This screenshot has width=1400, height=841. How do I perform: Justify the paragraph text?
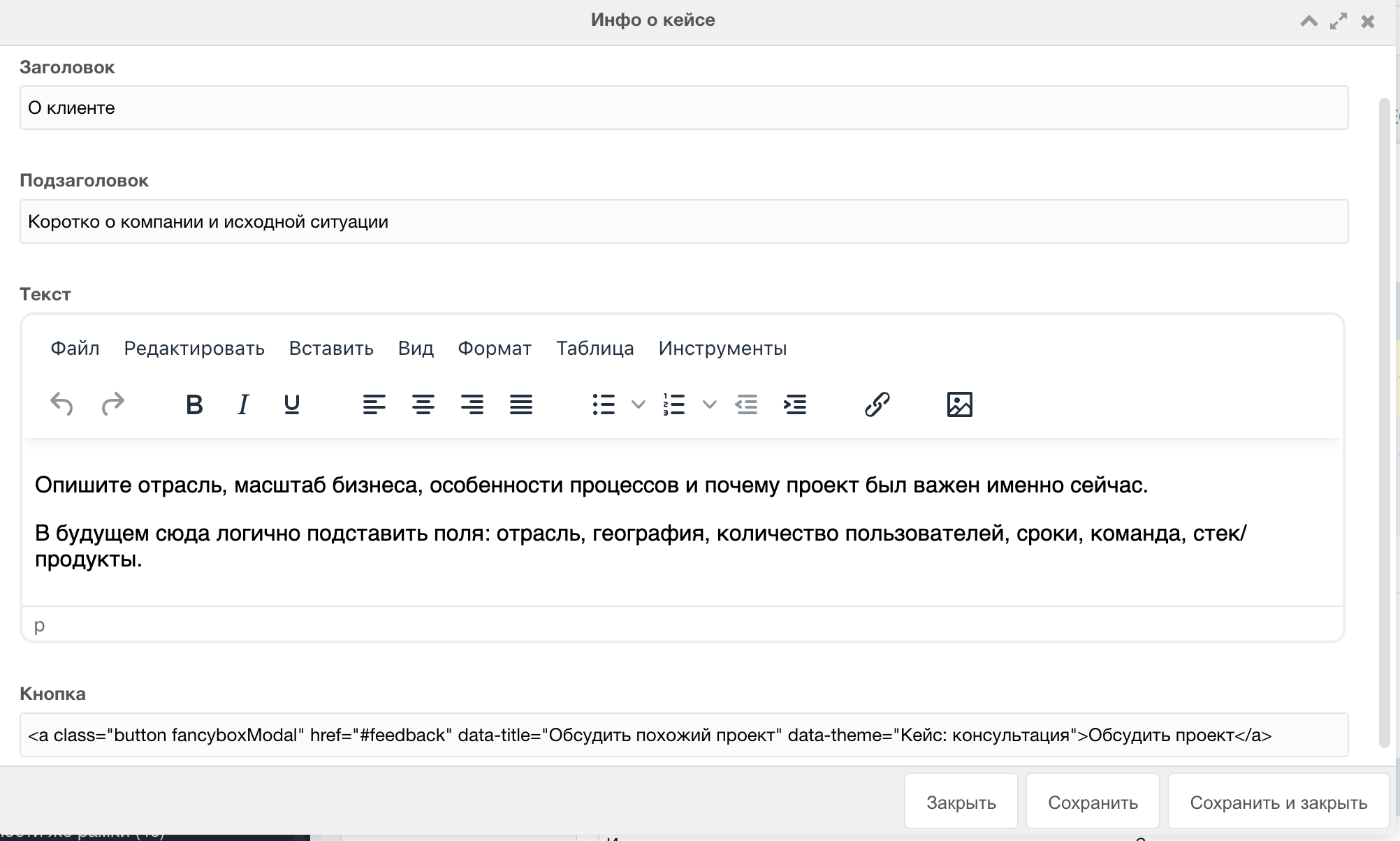coord(521,404)
